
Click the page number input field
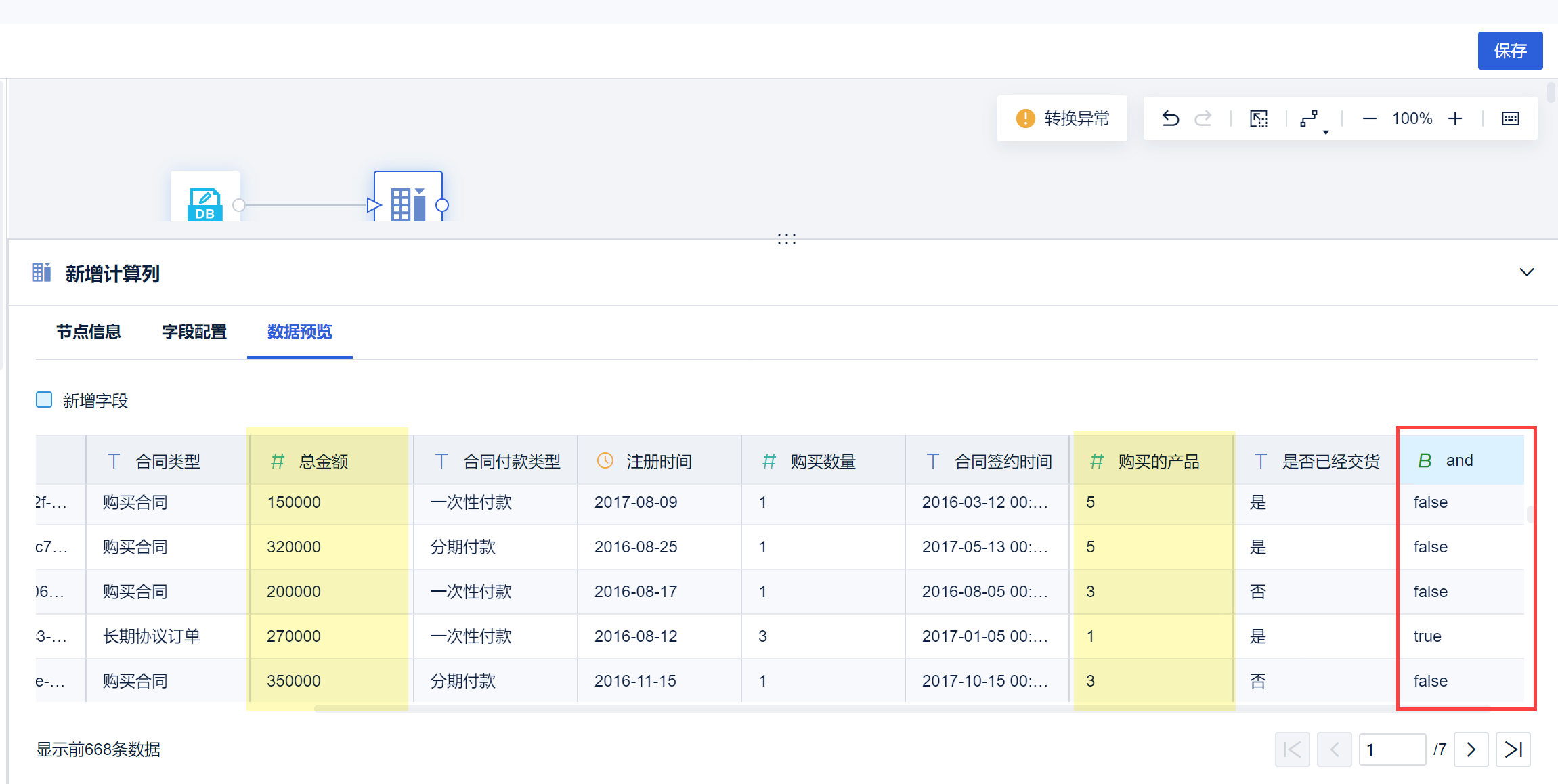pos(1391,749)
